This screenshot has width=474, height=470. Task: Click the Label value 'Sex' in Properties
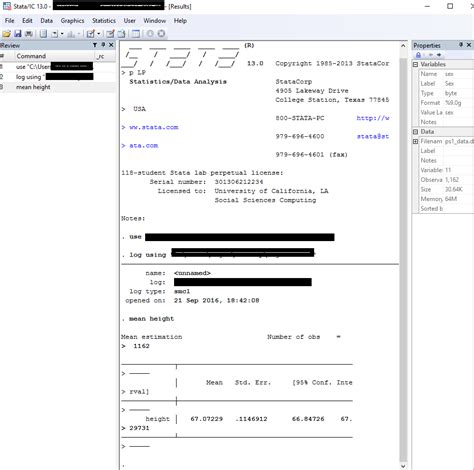[449, 84]
